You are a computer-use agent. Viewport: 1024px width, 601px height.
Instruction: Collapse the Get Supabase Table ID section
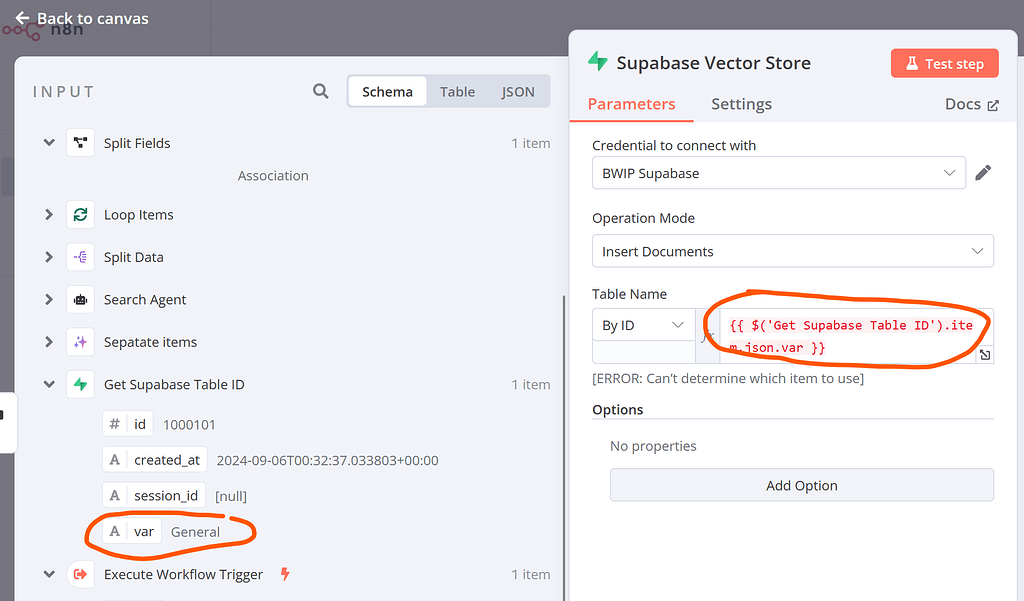click(48, 384)
